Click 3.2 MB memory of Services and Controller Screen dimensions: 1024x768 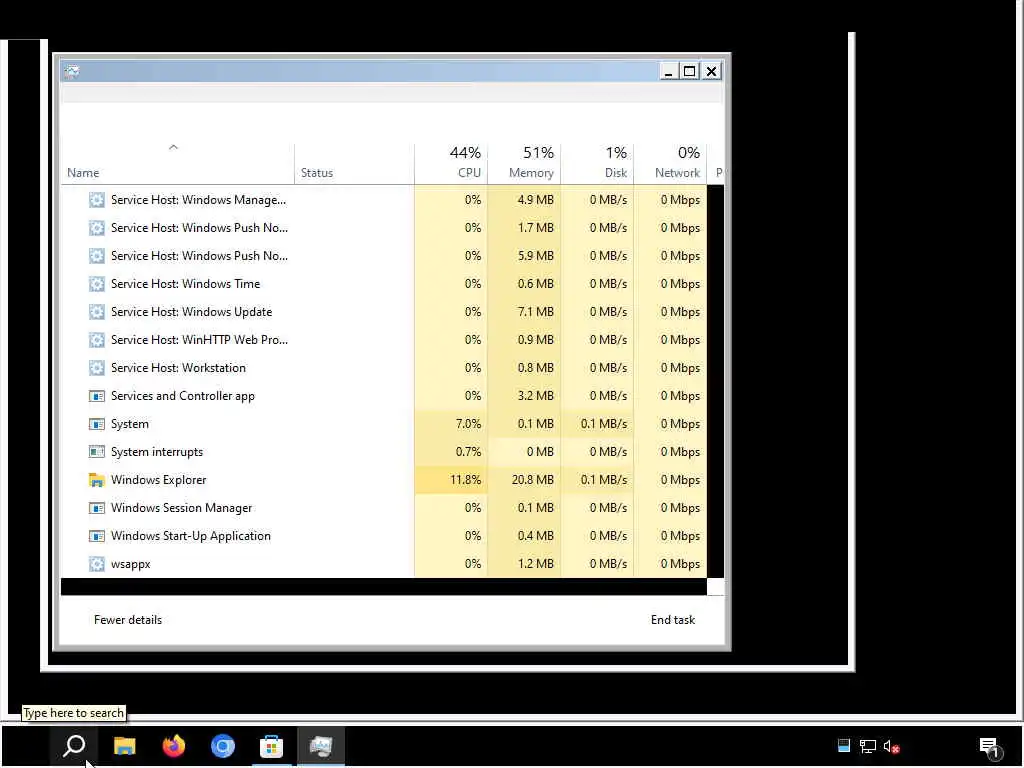coord(536,396)
